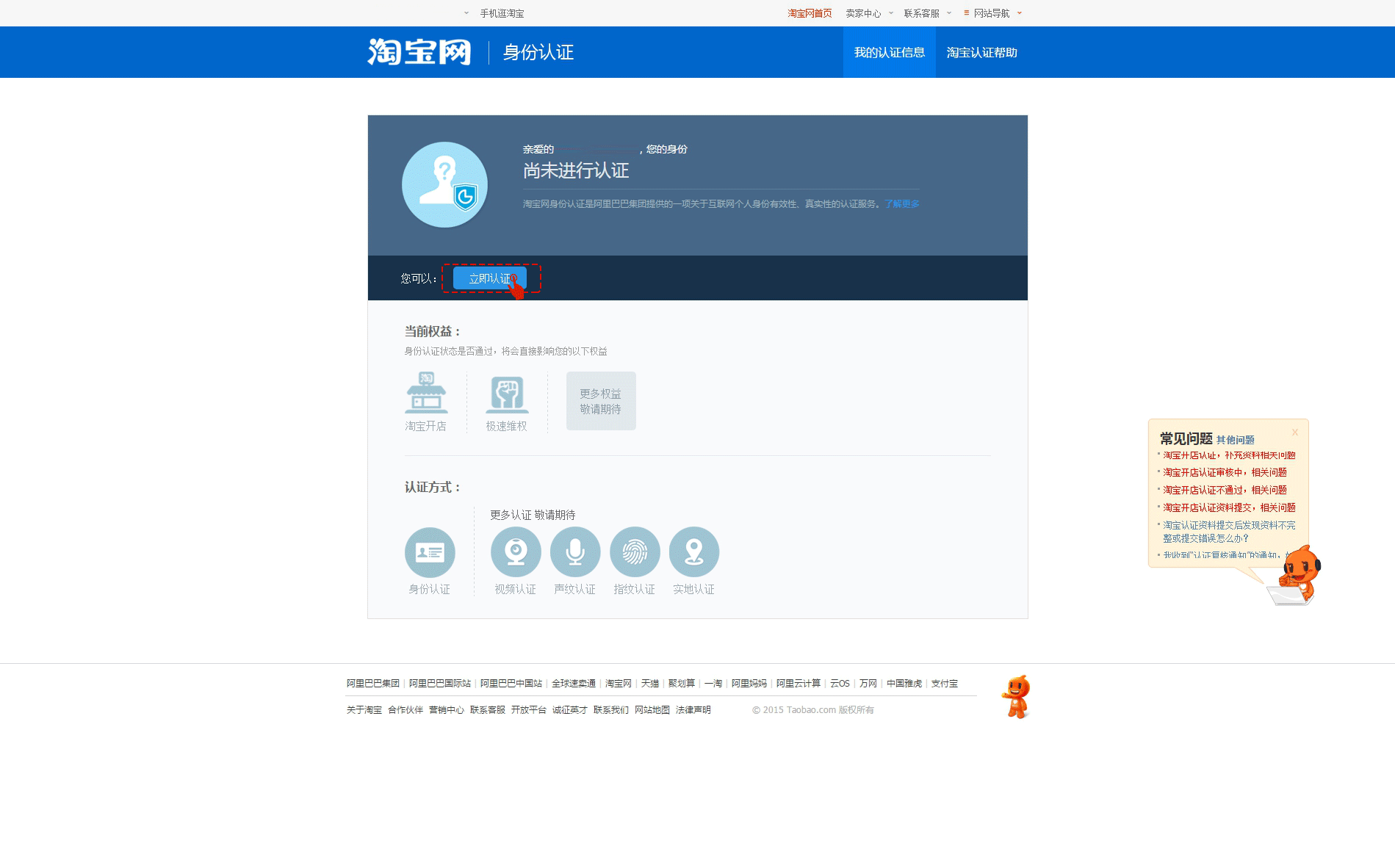Click the 身份认证 header title
The image size is (1395, 868).
point(538,52)
